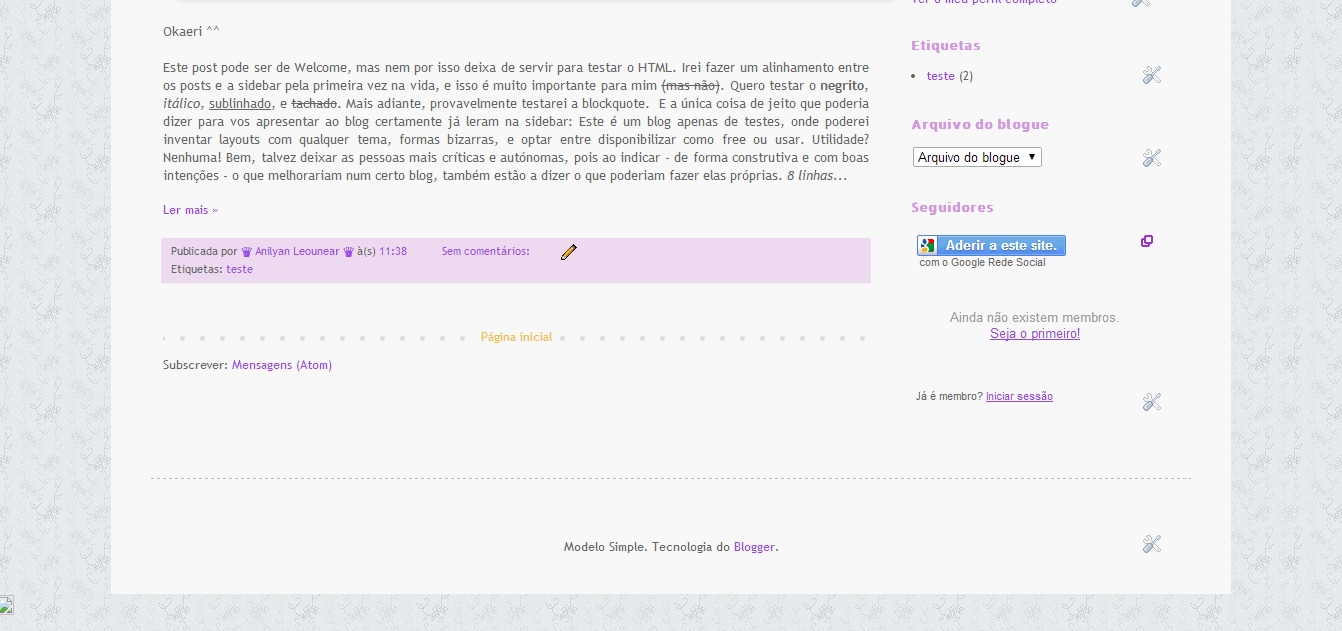Click the italic word itálico
Screen dimensions: 1342x631
(x=182, y=104)
